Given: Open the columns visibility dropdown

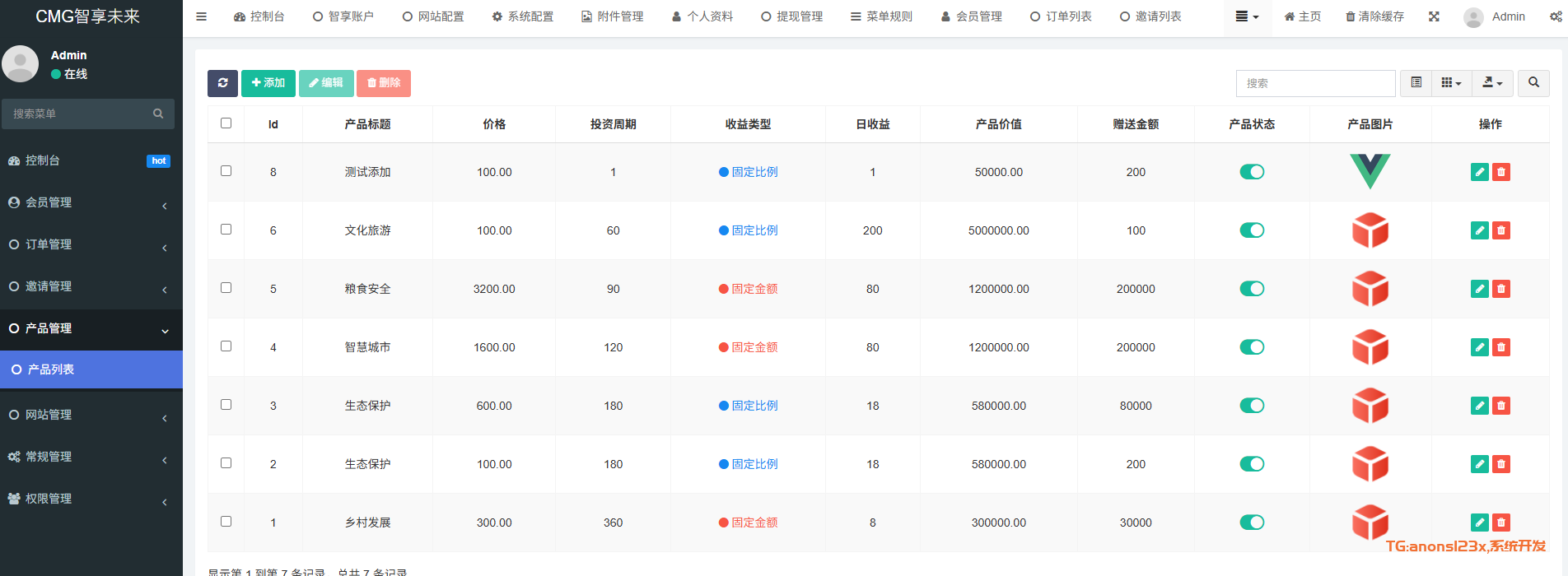Looking at the screenshot, I should click(x=1451, y=83).
